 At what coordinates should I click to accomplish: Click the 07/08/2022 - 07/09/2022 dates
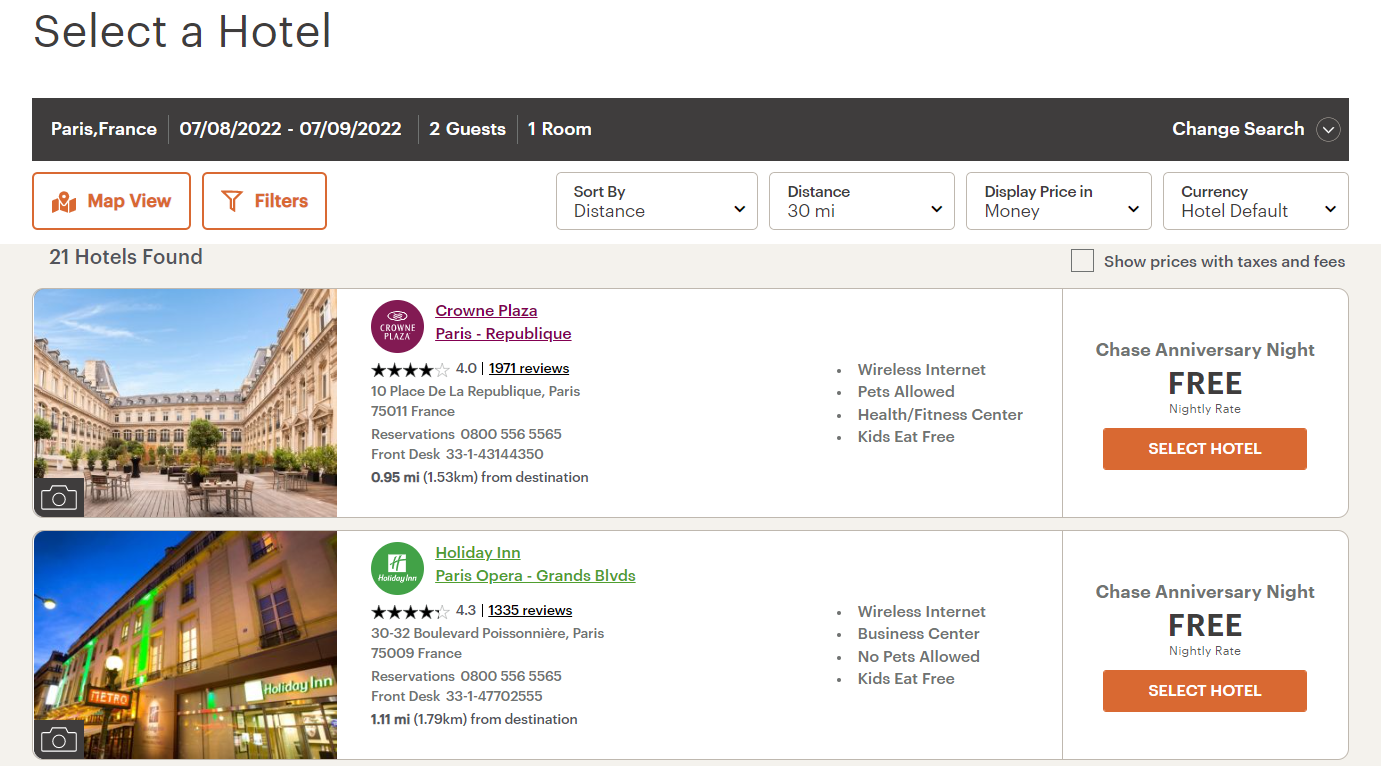291,129
